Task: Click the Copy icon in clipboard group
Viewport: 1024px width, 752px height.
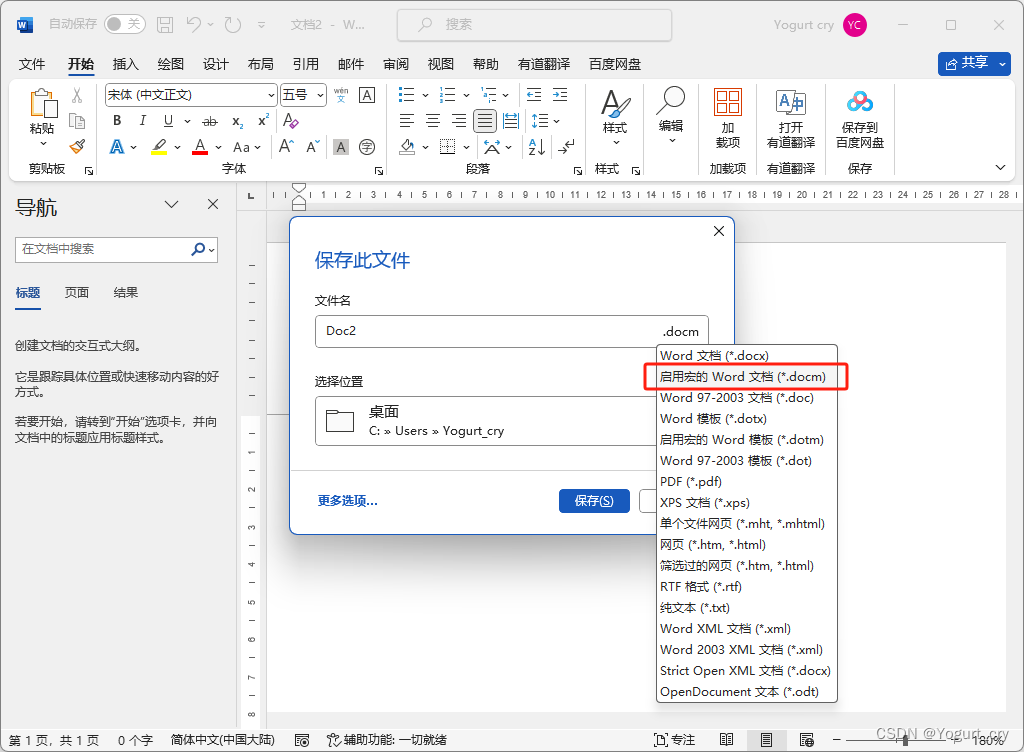Action: tap(77, 121)
